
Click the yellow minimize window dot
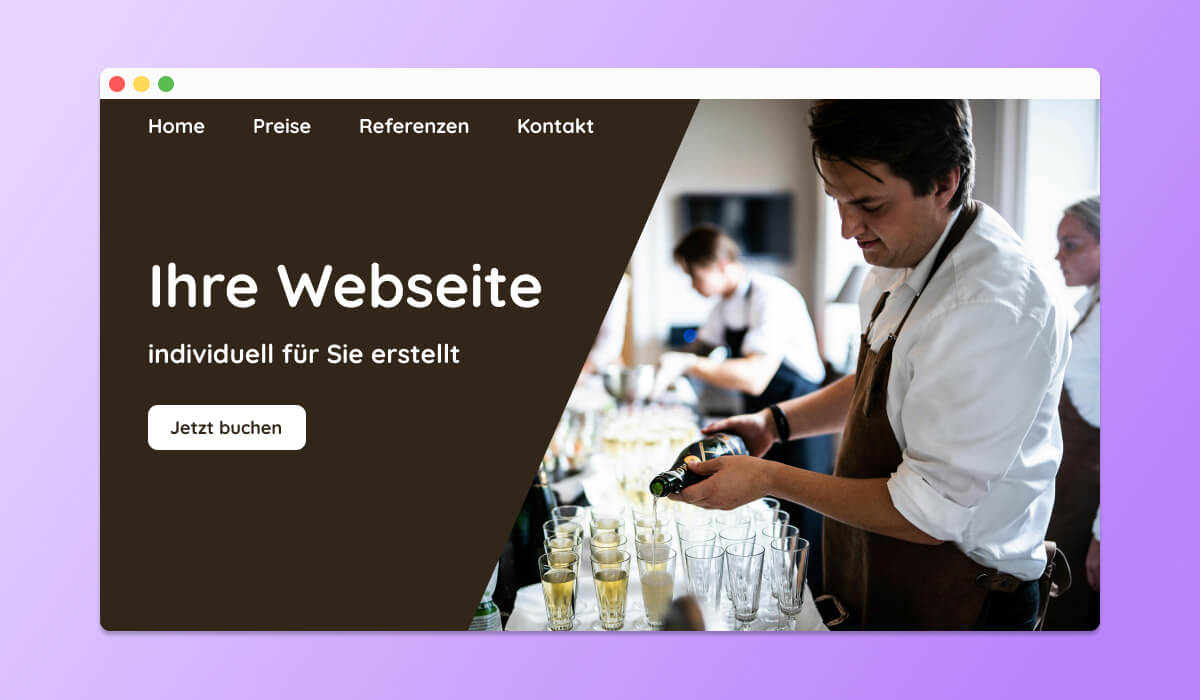coord(141,84)
